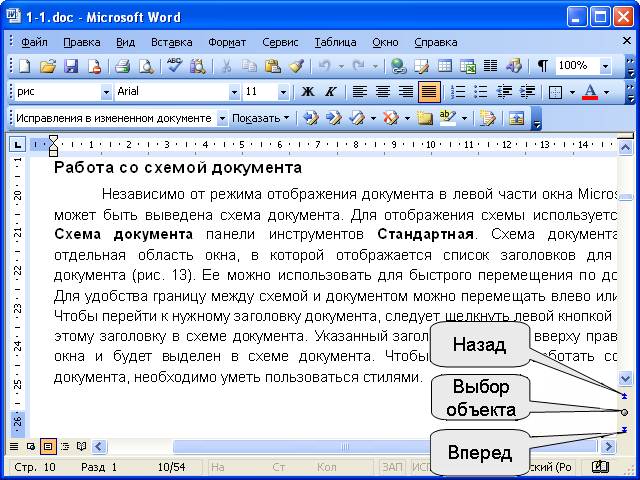This screenshot has height=480, width=640.
Task: Open the font color red A swatch
Action: (590, 92)
